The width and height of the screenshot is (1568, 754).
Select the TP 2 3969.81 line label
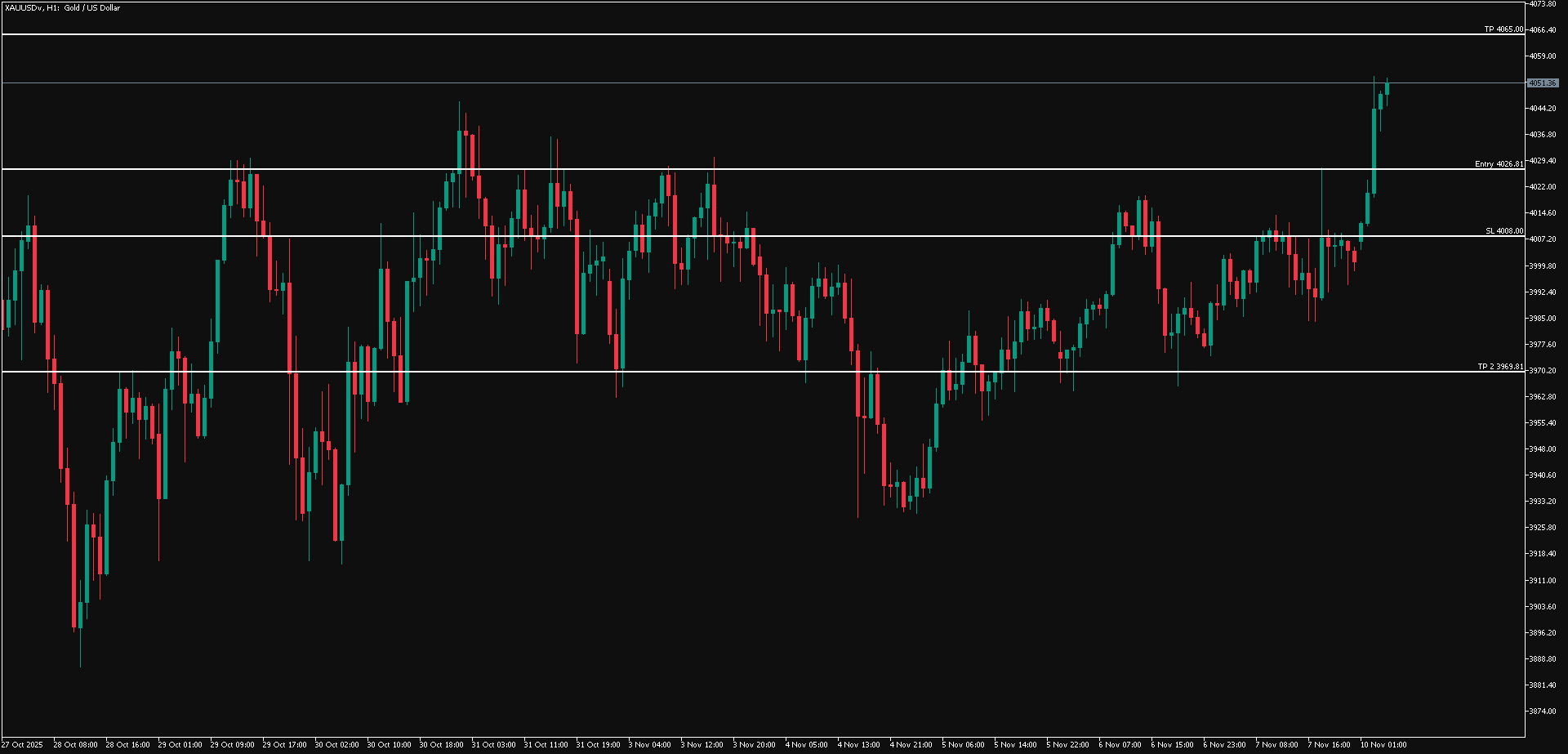(1499, 367)
